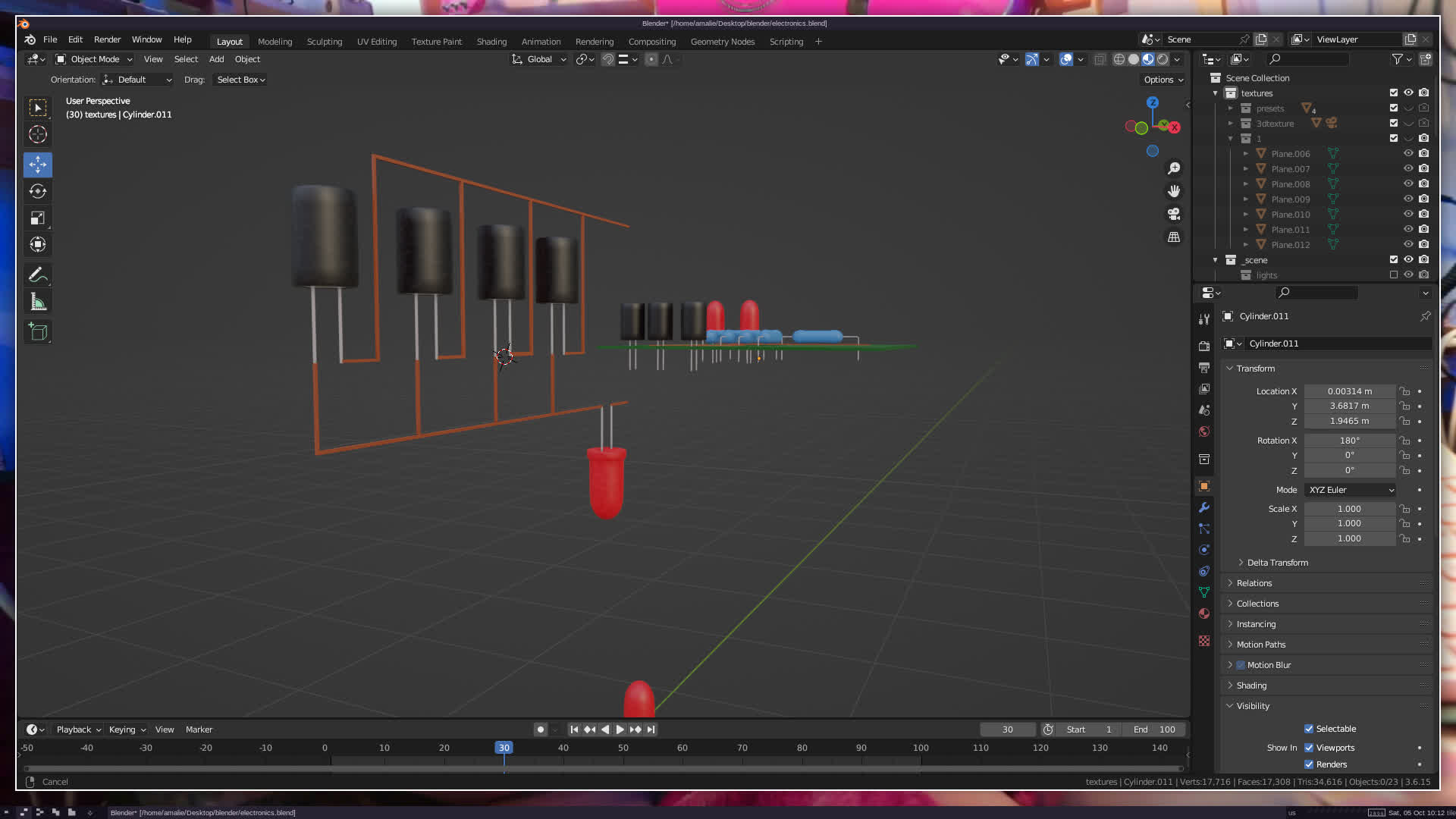Select the Scale tool

click(38, 218)
